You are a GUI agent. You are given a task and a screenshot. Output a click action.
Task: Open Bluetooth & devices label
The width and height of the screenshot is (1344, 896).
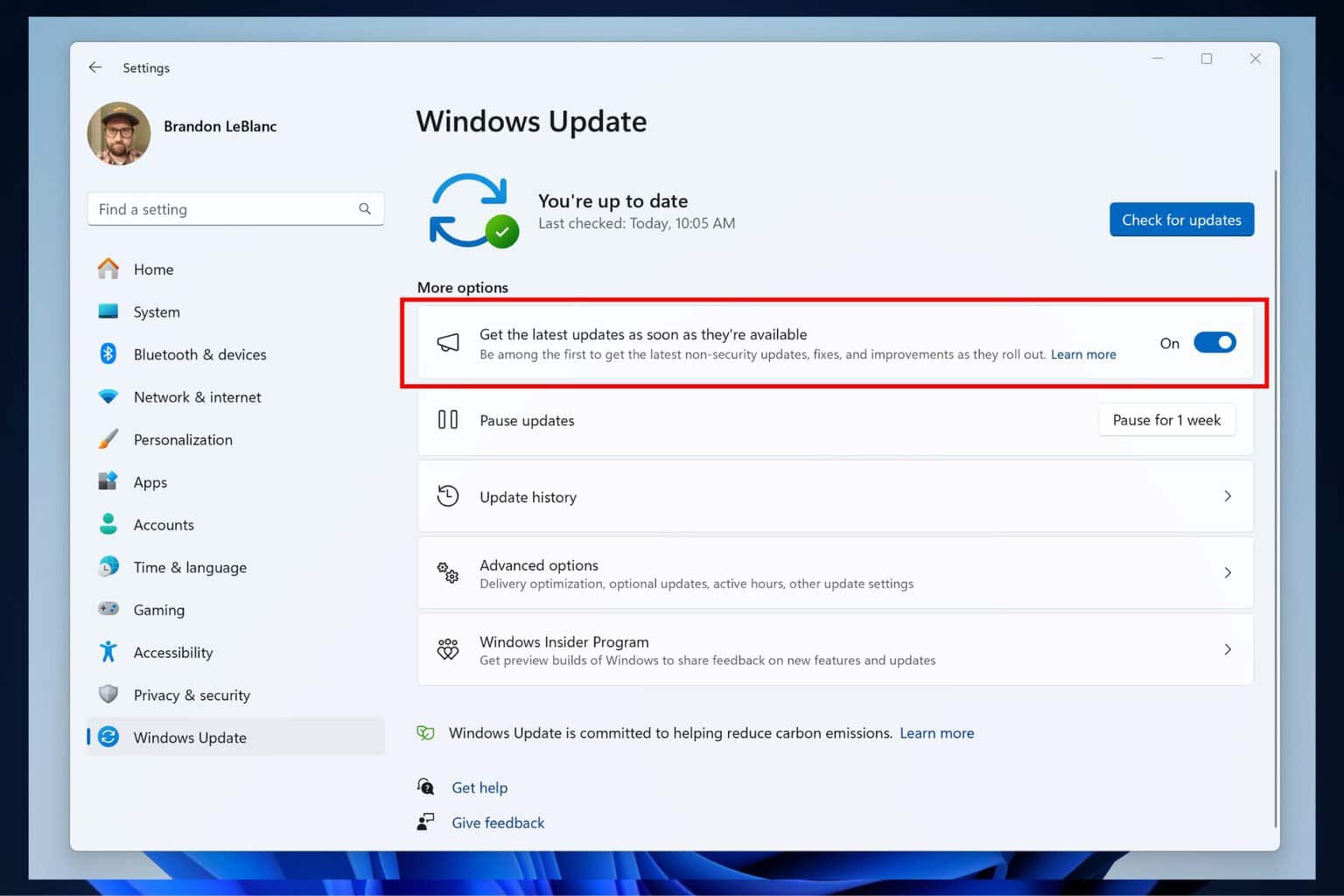199,354
